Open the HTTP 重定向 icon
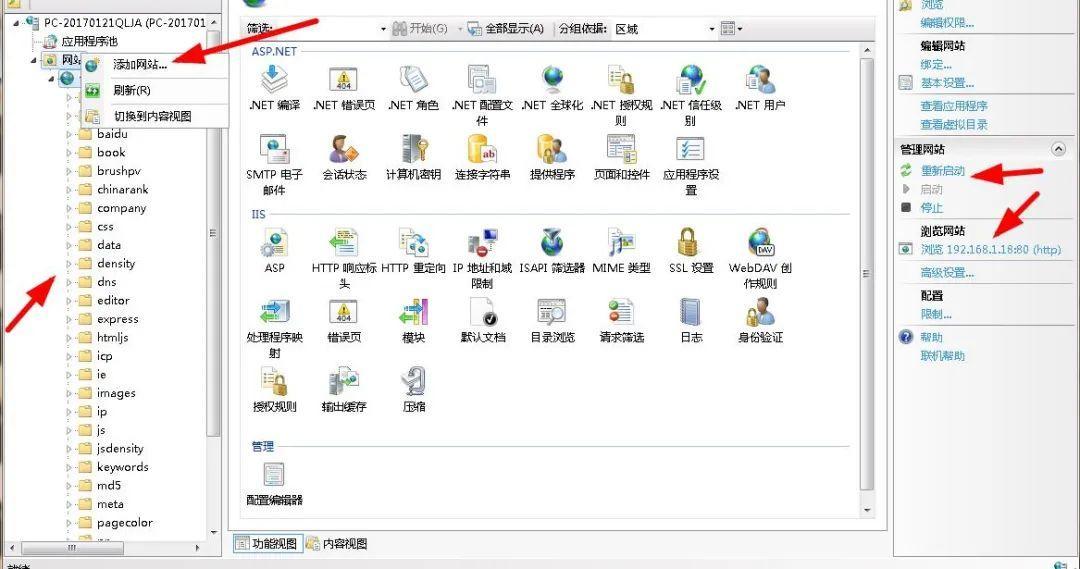The height and width of the screenshot is (569, 1080). coord(413,242)
